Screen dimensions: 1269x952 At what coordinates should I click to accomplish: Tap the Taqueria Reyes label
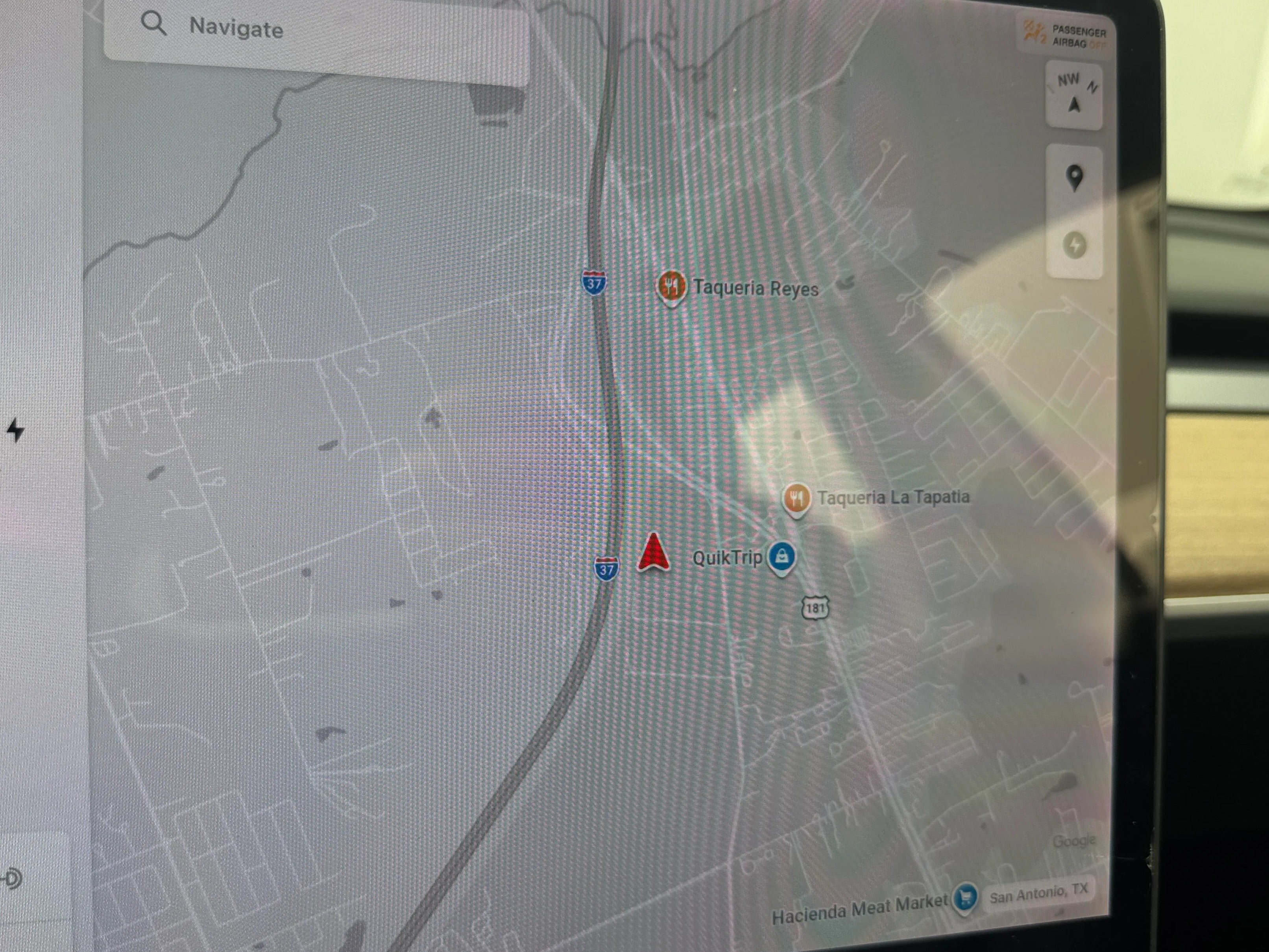click(755, 288)
